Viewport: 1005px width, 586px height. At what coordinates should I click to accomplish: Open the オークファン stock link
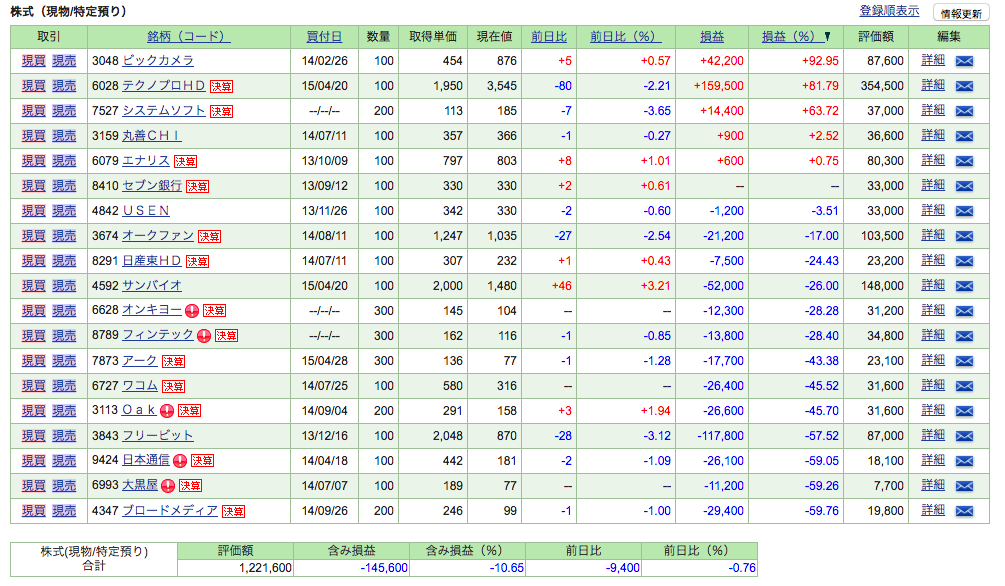pos(158,236)
